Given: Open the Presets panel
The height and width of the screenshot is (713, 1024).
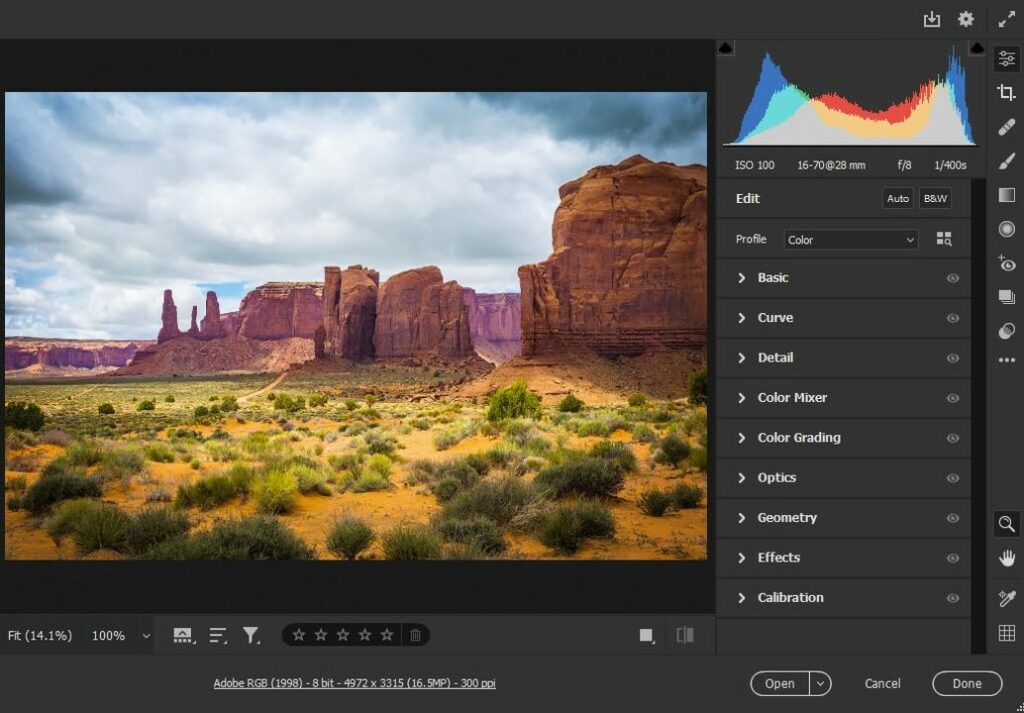Looking at the screenshot, I should (x=1007, y=330).
